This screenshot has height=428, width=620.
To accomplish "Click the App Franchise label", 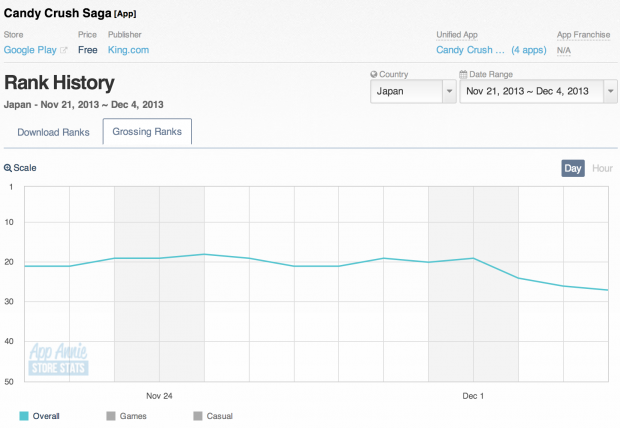I will [x=583, y=35].
